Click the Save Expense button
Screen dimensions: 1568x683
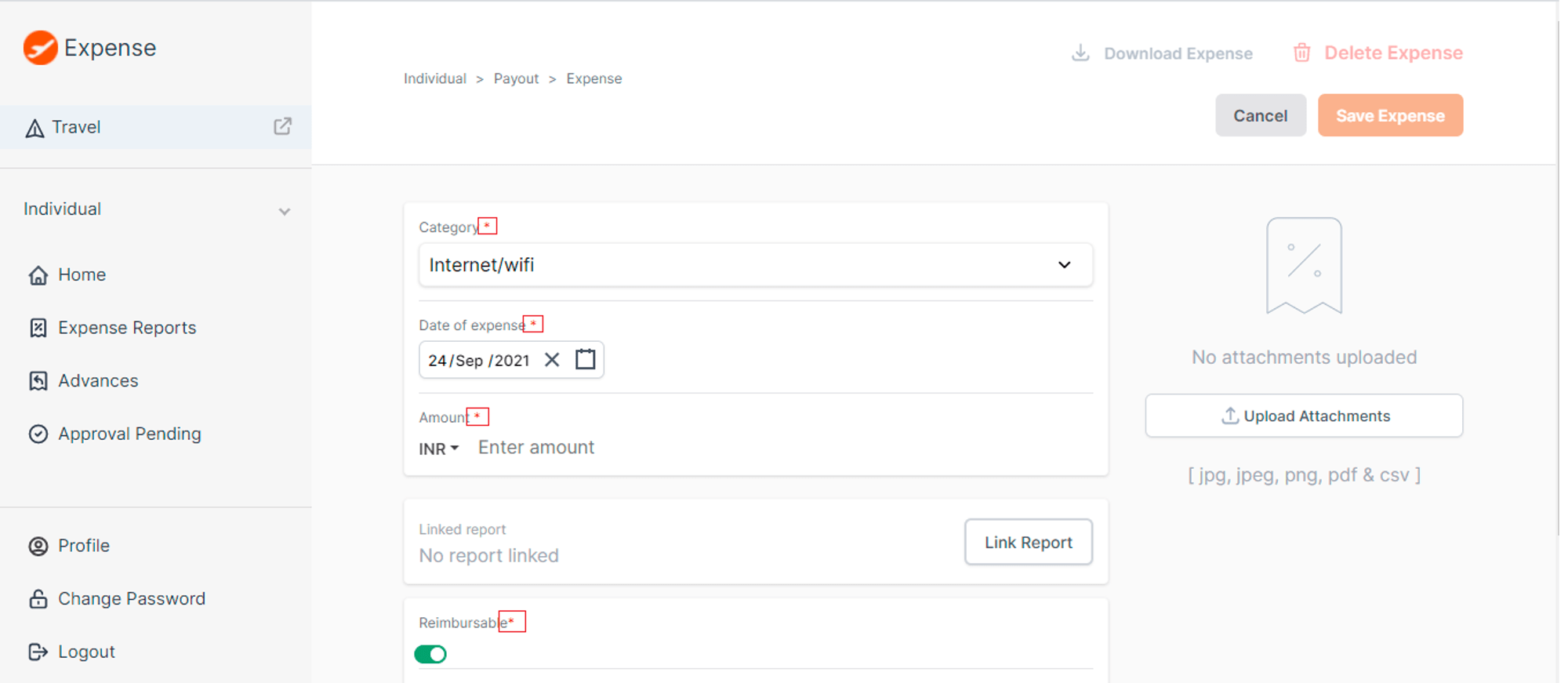point(1390,115)
